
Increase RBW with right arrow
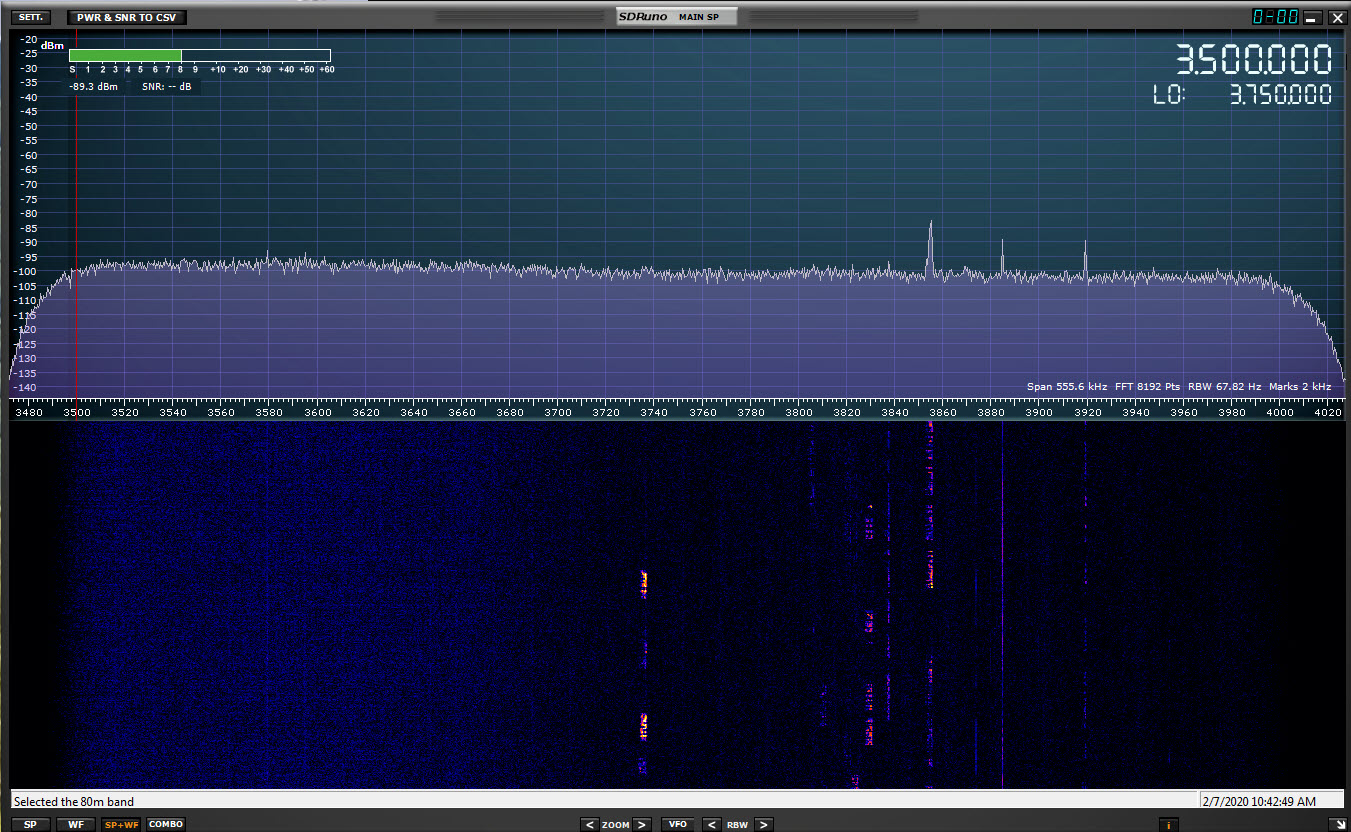coord(763,825)
